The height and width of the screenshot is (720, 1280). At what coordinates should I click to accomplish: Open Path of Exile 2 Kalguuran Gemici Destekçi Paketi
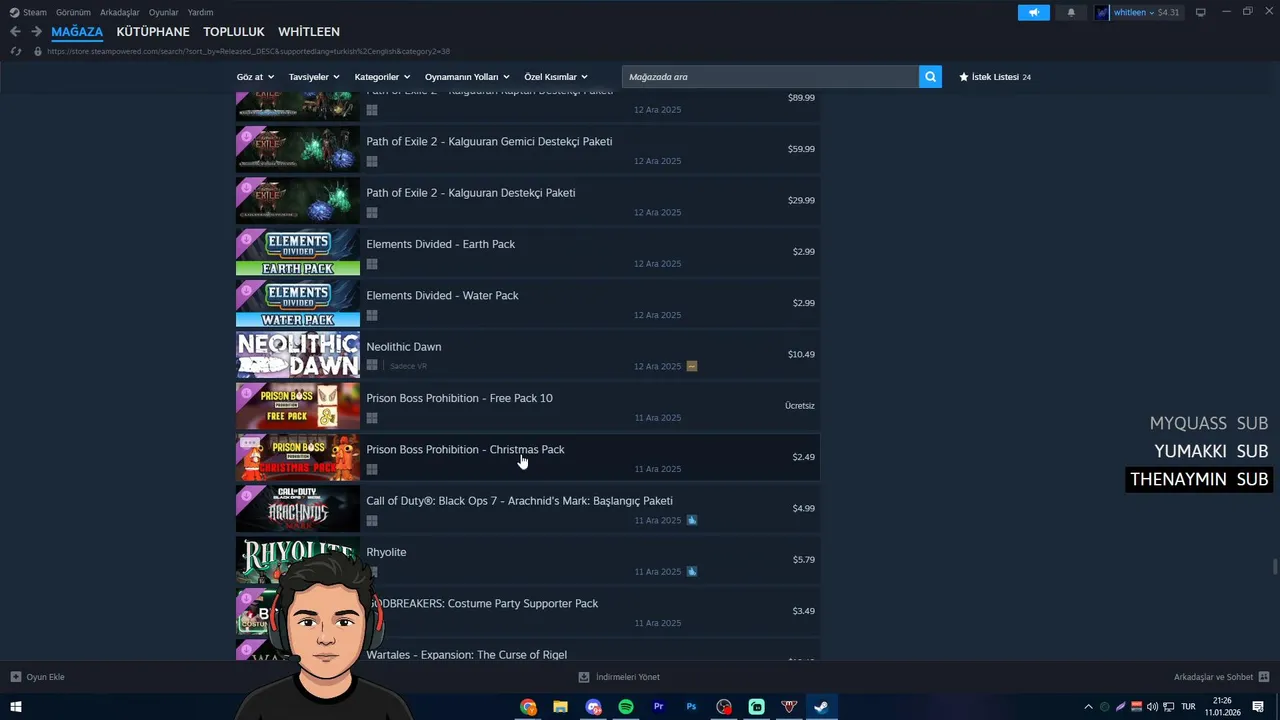pyautogui.click(x=528, y=149)
